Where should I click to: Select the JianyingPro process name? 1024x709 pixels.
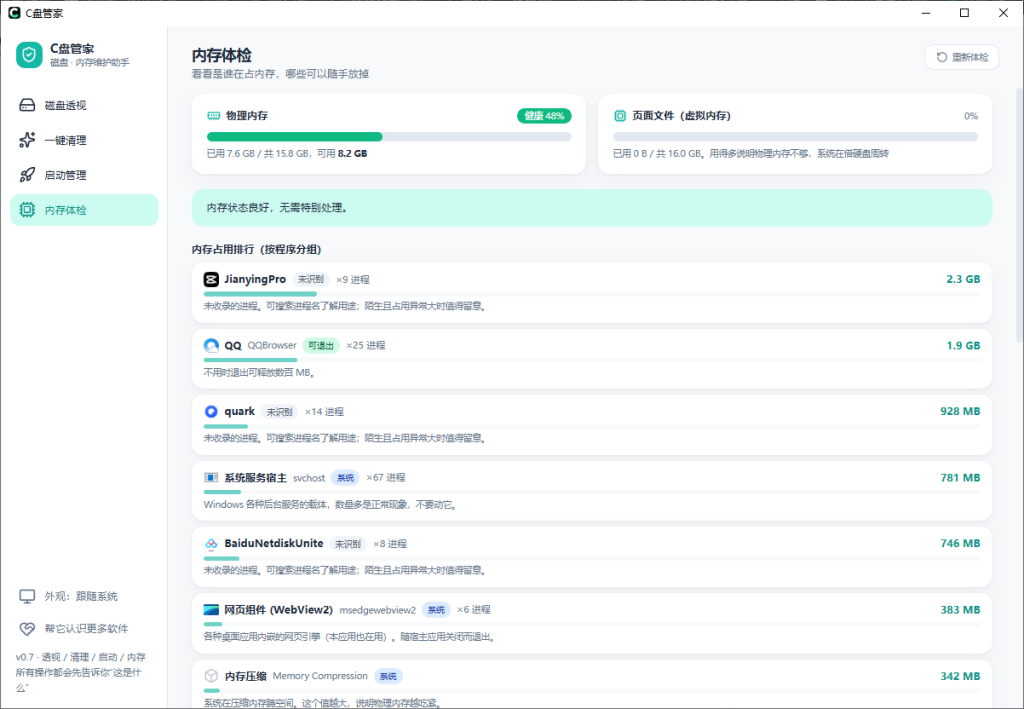point(255,279)
